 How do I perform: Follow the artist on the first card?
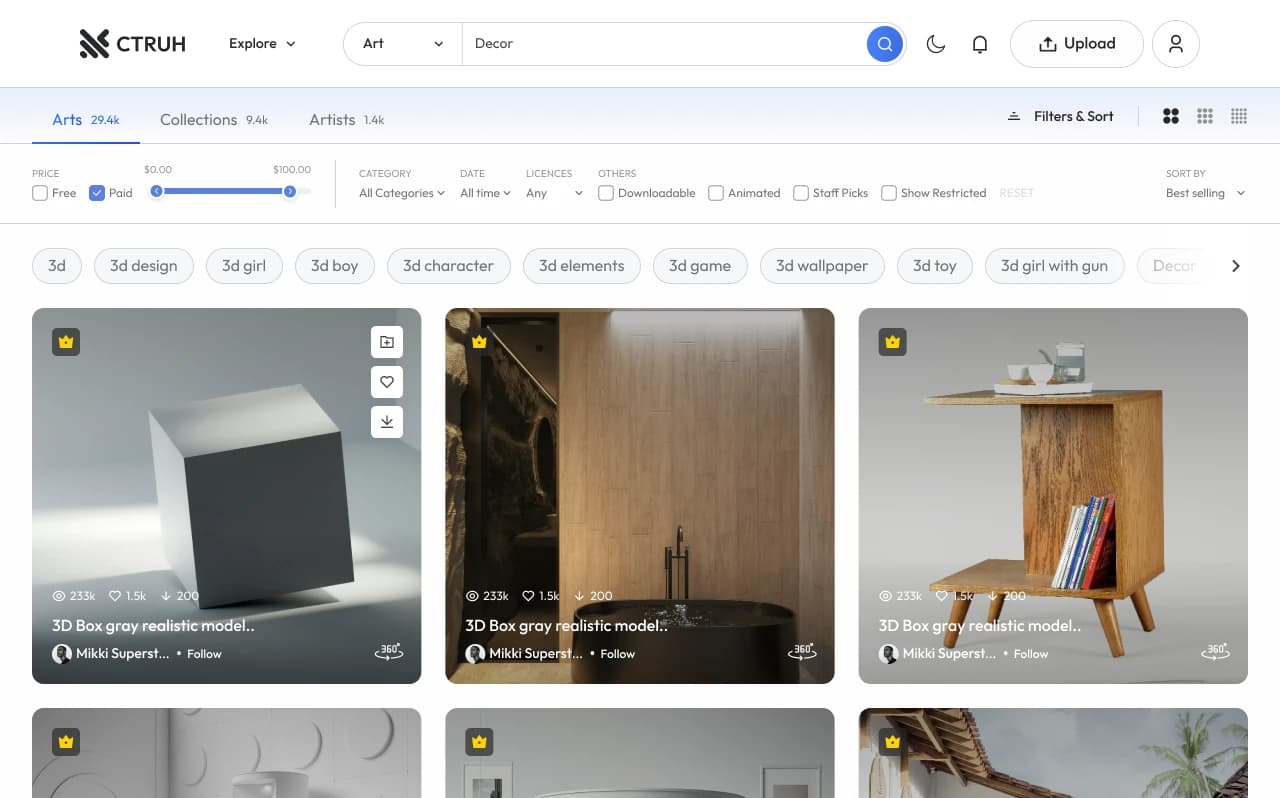click(204, 654)
